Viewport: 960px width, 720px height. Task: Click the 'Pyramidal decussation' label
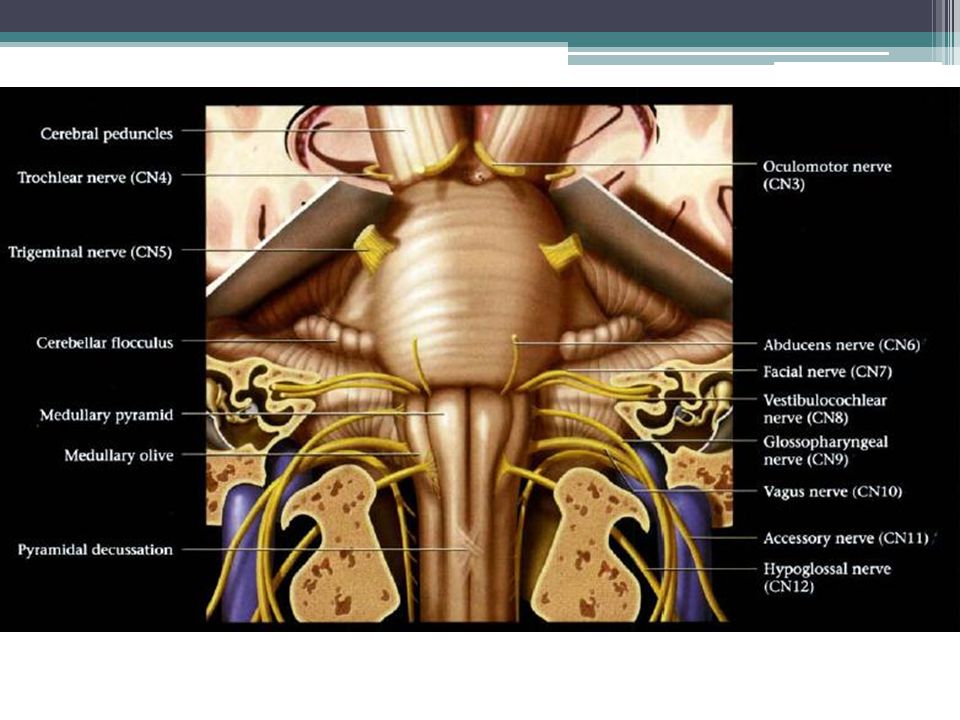coord(95,550)
